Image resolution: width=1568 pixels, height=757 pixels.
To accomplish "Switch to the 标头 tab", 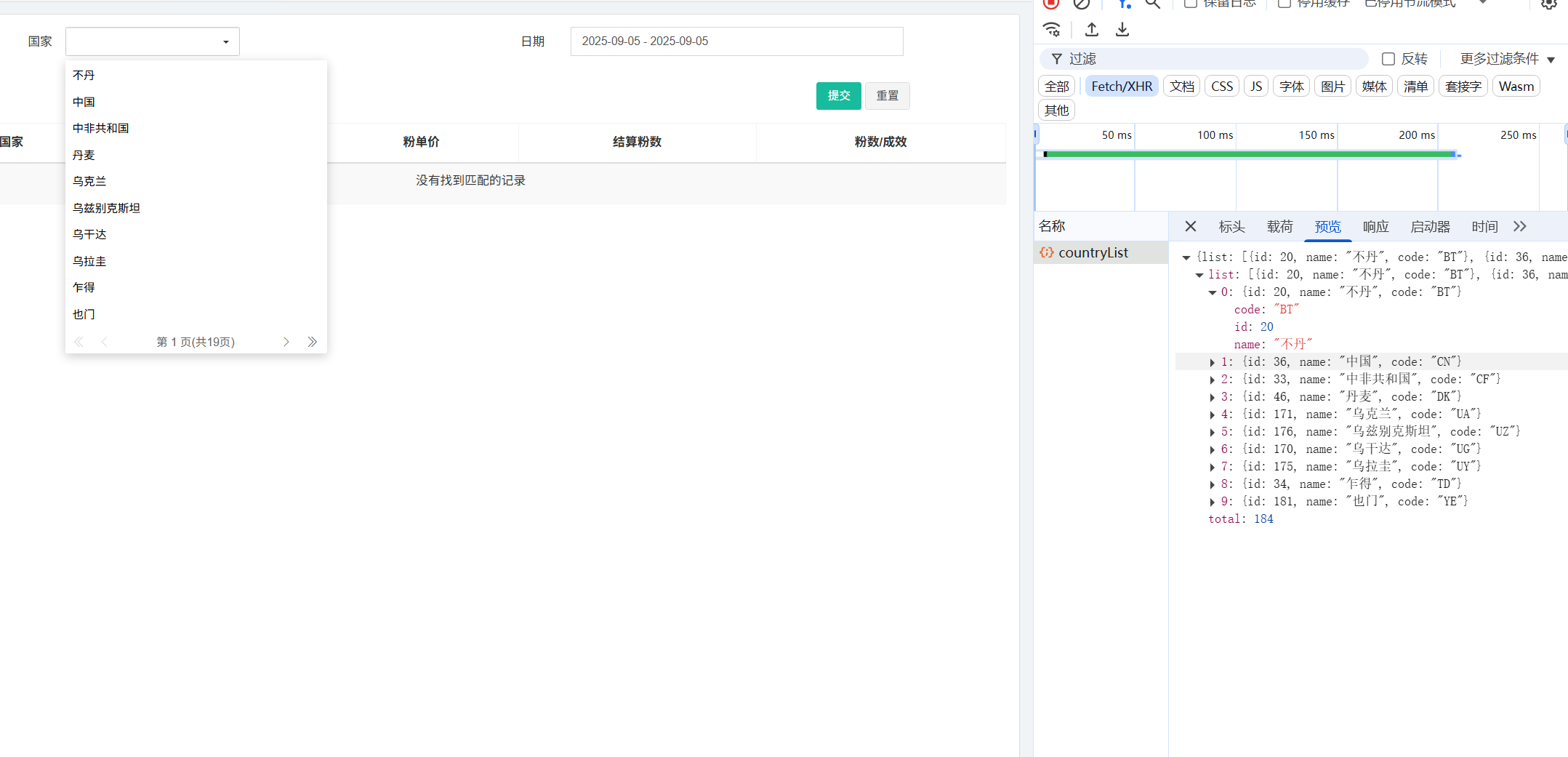I will tap(1231, 226).
